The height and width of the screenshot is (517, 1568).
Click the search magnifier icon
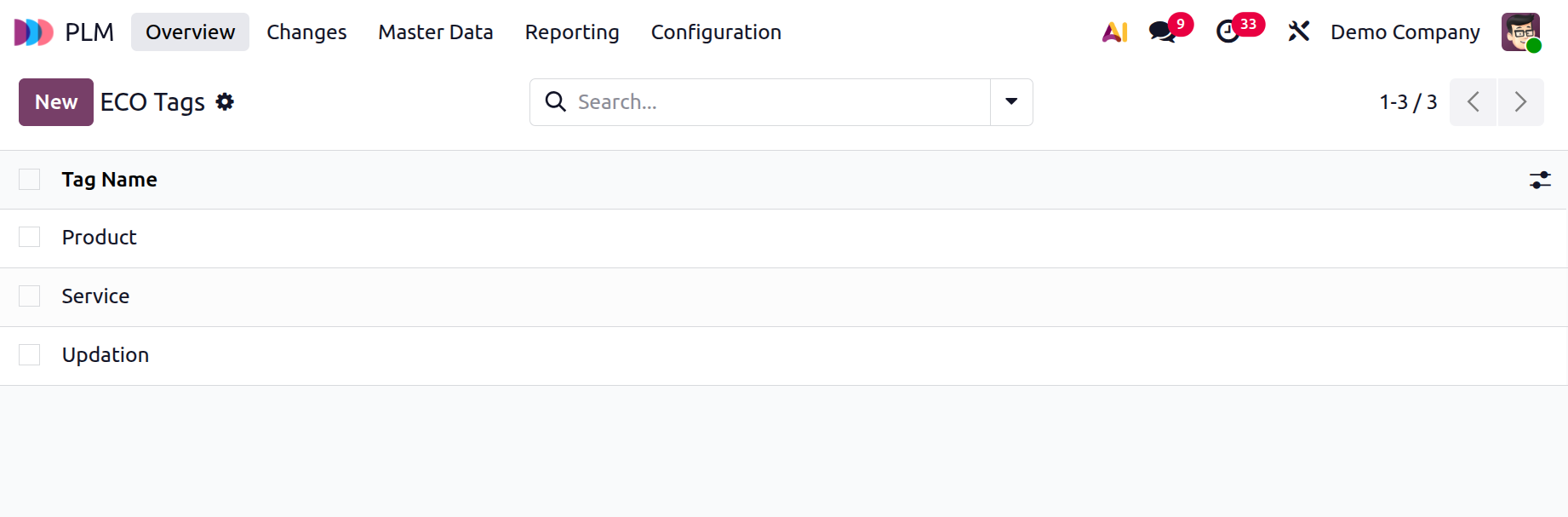tap(555, 102)
